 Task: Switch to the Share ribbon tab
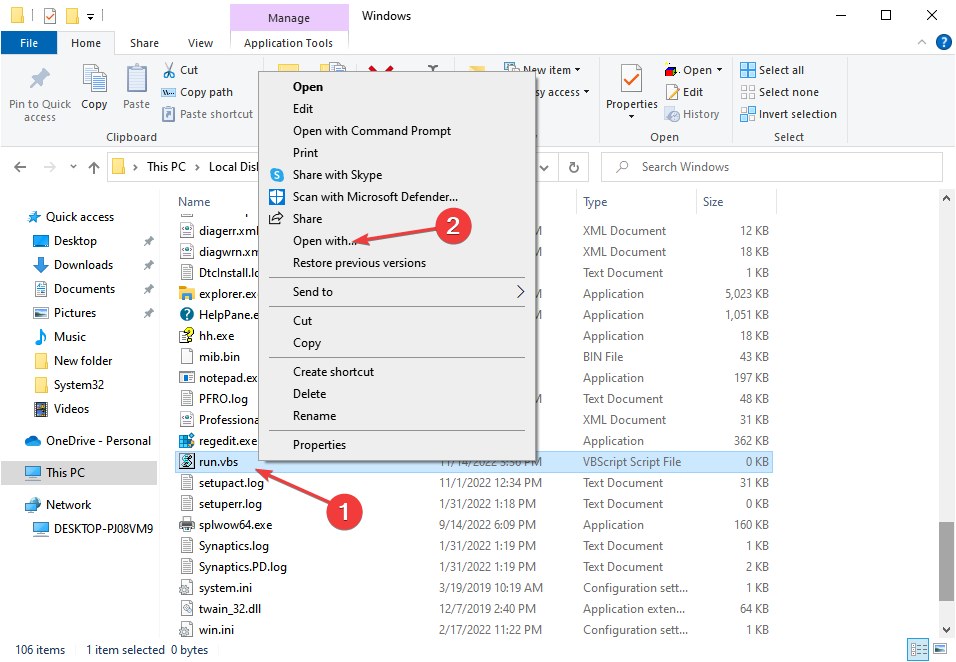click(x=144, y=43)
